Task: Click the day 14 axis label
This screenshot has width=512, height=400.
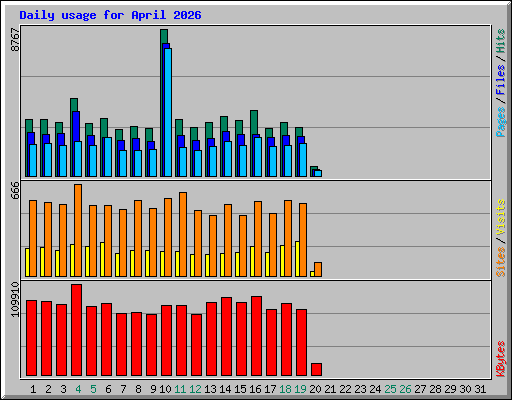Action: tap(225, 389)
